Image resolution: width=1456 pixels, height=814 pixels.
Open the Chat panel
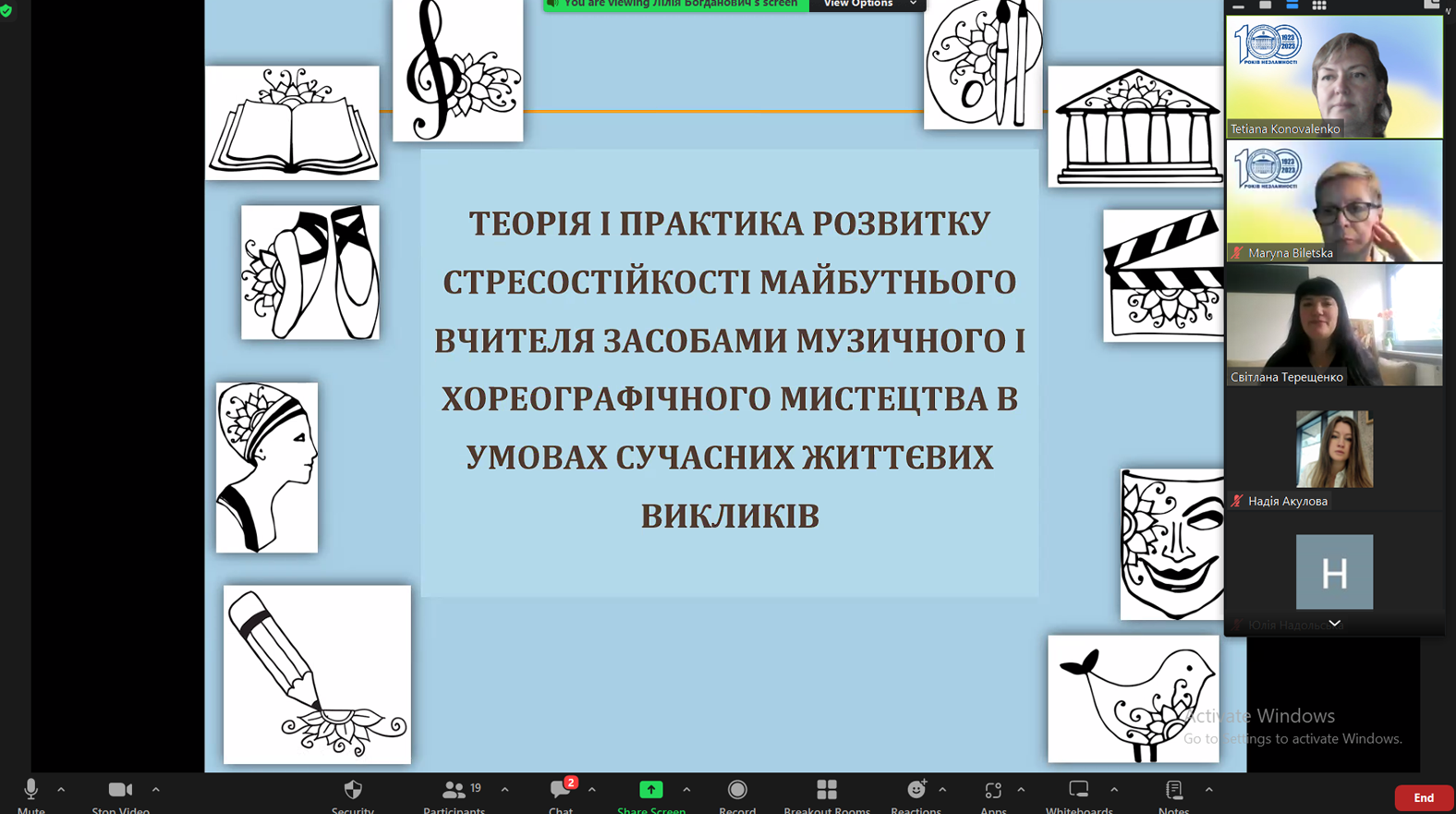tap(561, 791)
